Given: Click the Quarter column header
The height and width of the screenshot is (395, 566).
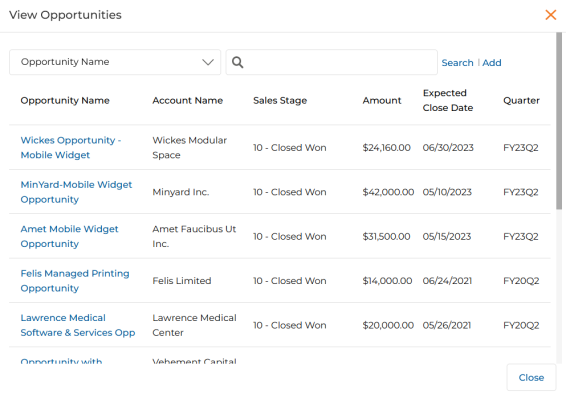Looking at the screenshot, I should (x=521, y=100).
